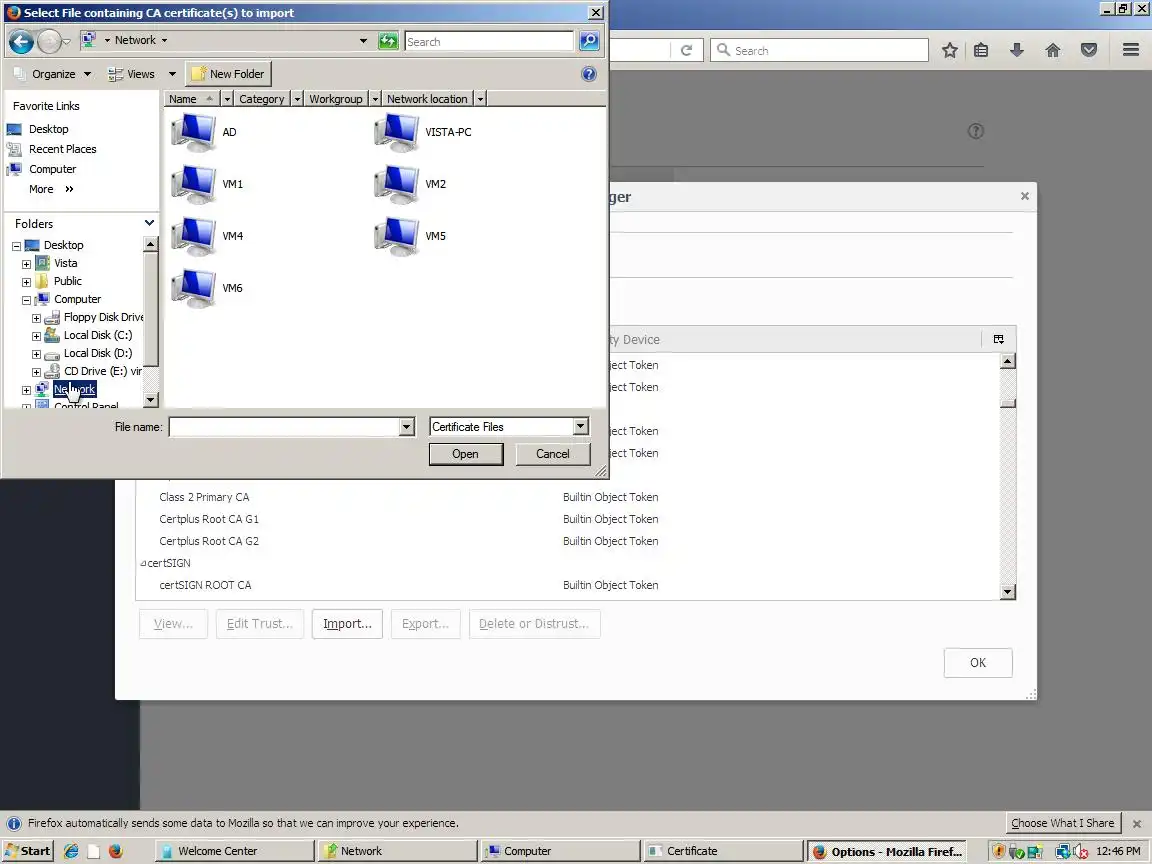This screenshot has width=1152, height=864.
Task: Click Choose What I Share button
Action: (x=1062, y=823)
